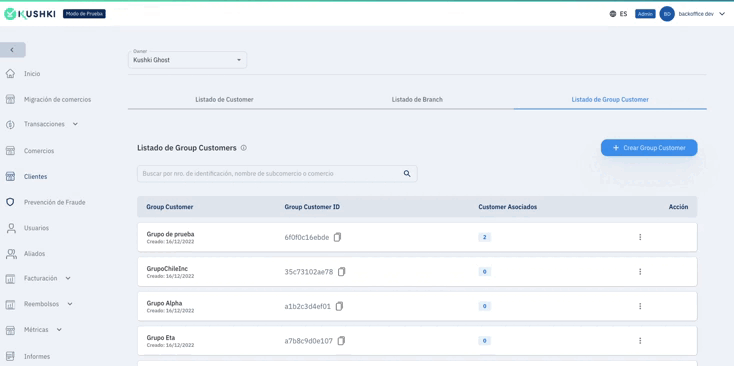Click the Prevención de Fraude shield icon
734x366 pixels.
click(x=10, y=202)
